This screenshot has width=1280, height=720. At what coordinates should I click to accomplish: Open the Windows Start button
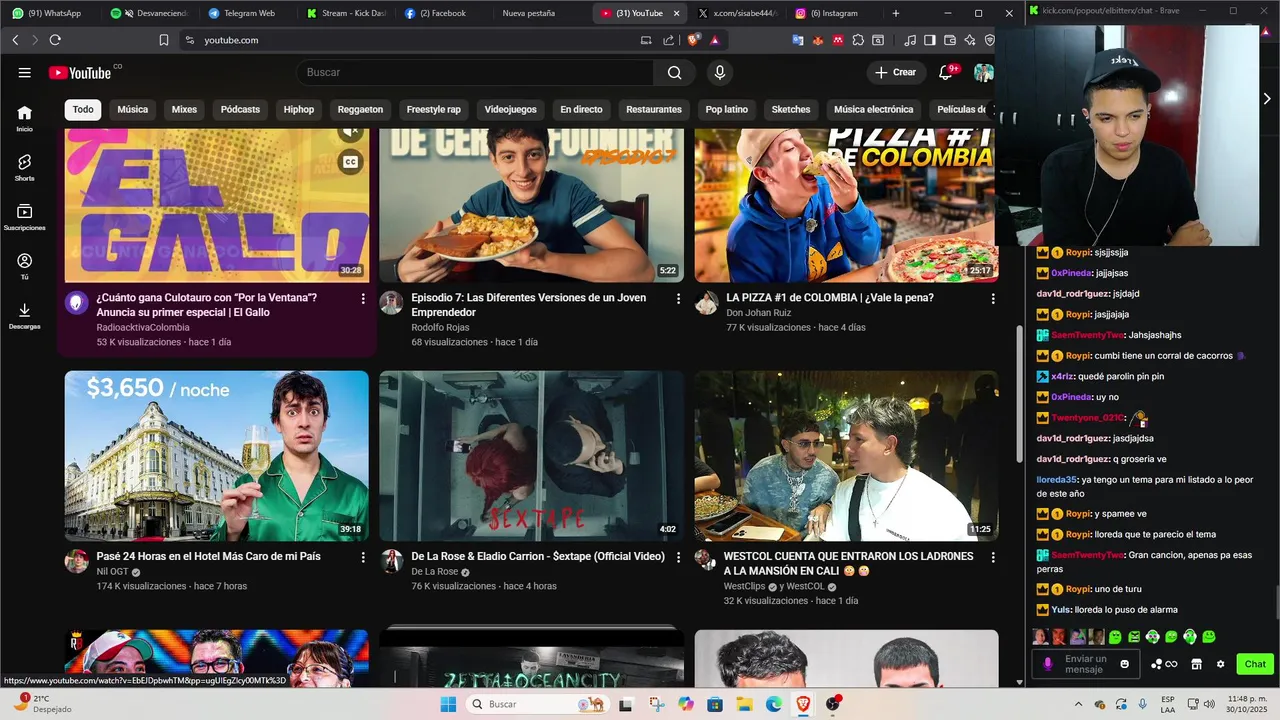click(x=448, y=704)
